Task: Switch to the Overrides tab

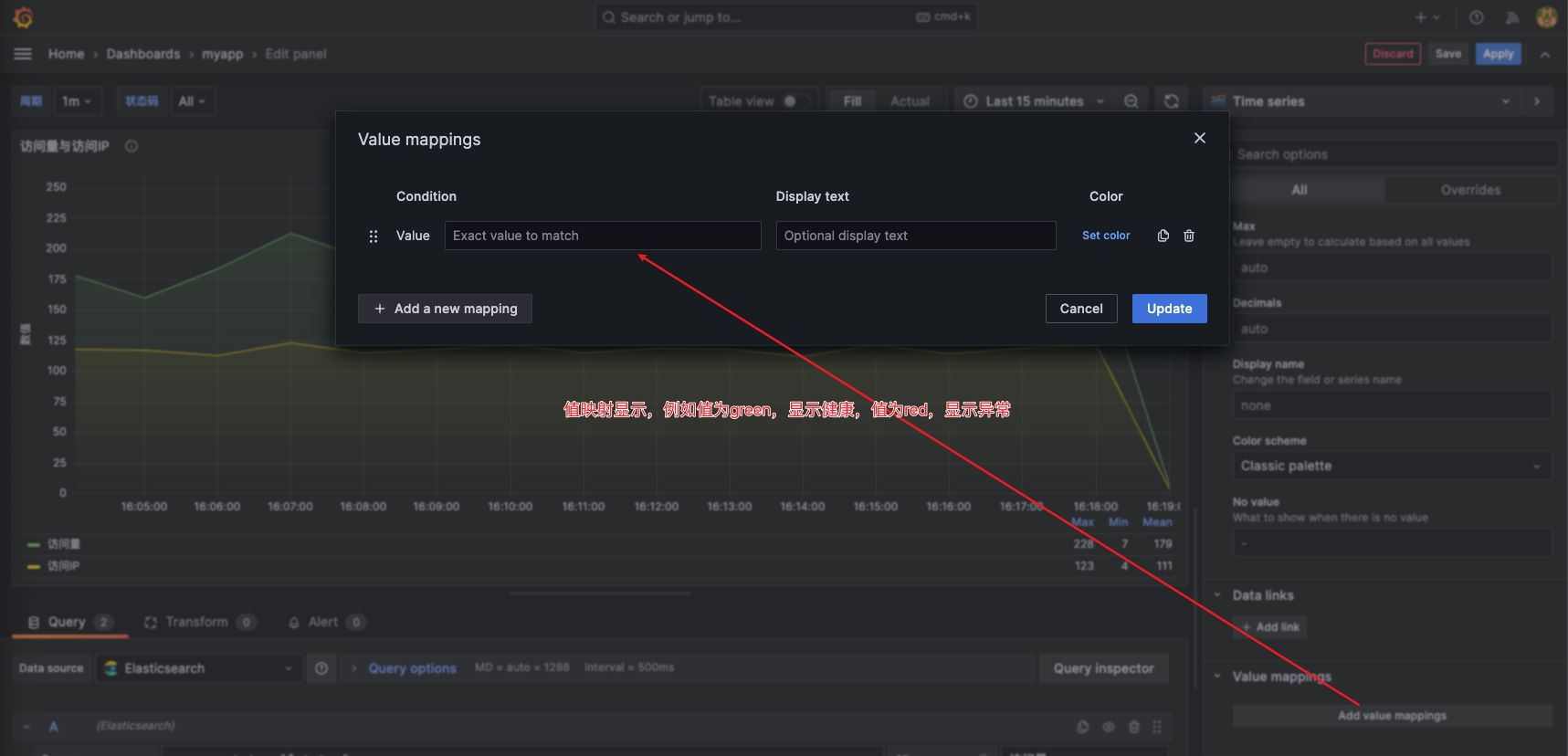Action: 1470,190
